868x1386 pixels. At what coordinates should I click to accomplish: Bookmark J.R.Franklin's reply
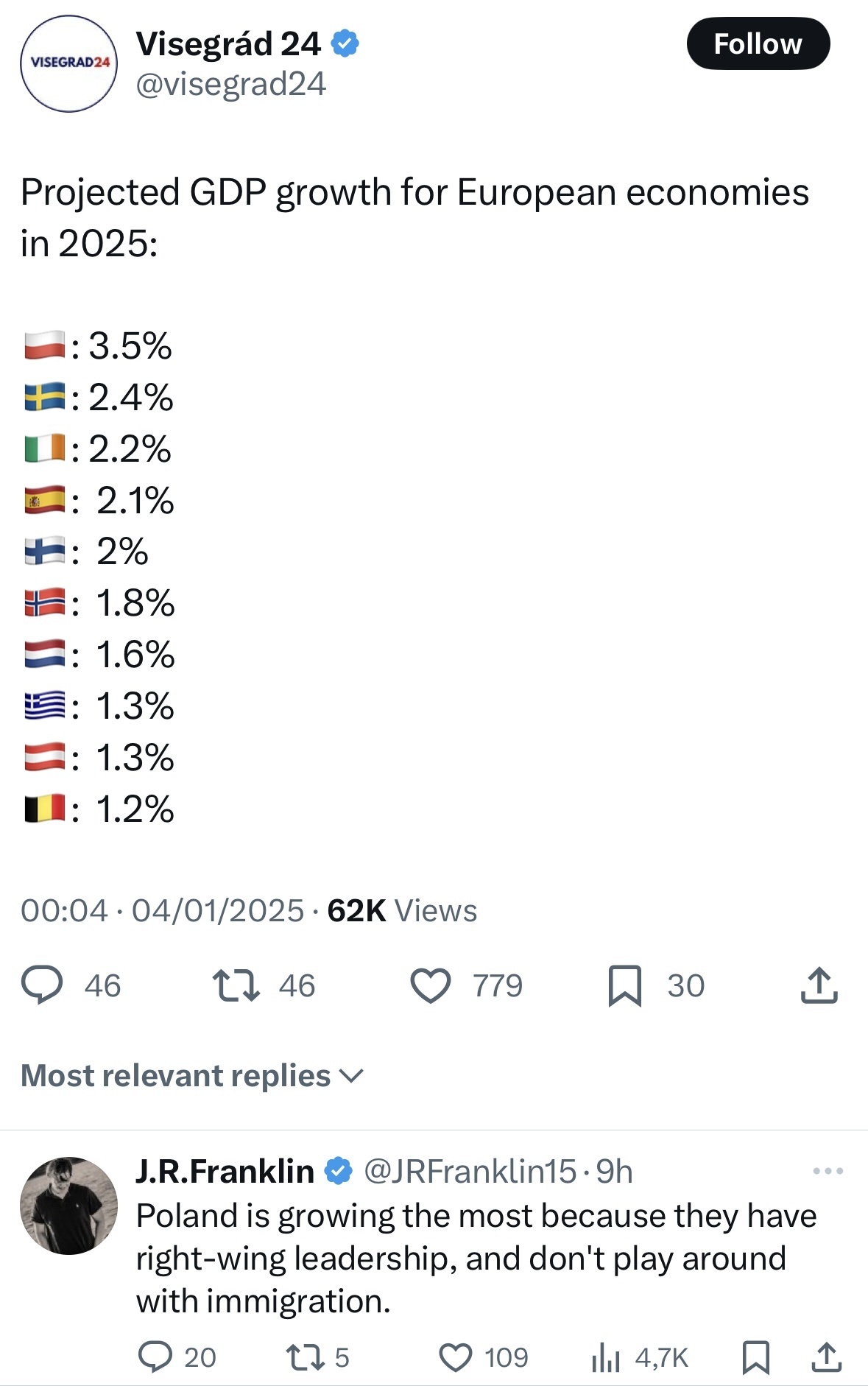point(756,1357)
